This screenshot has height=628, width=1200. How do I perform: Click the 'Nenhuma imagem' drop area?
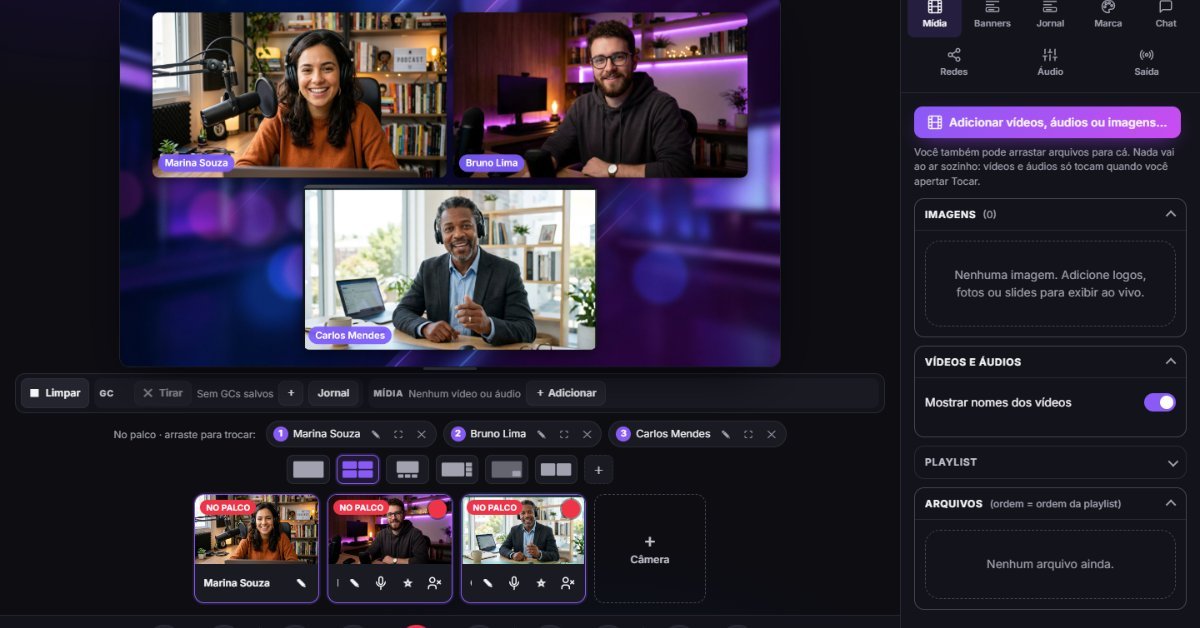click(x=1050, y=283)
